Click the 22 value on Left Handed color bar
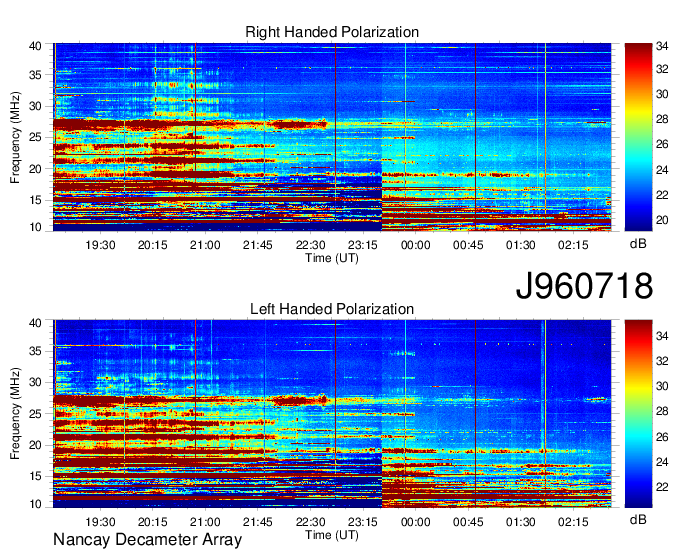680x552 pixels. [x=662, y=487]
